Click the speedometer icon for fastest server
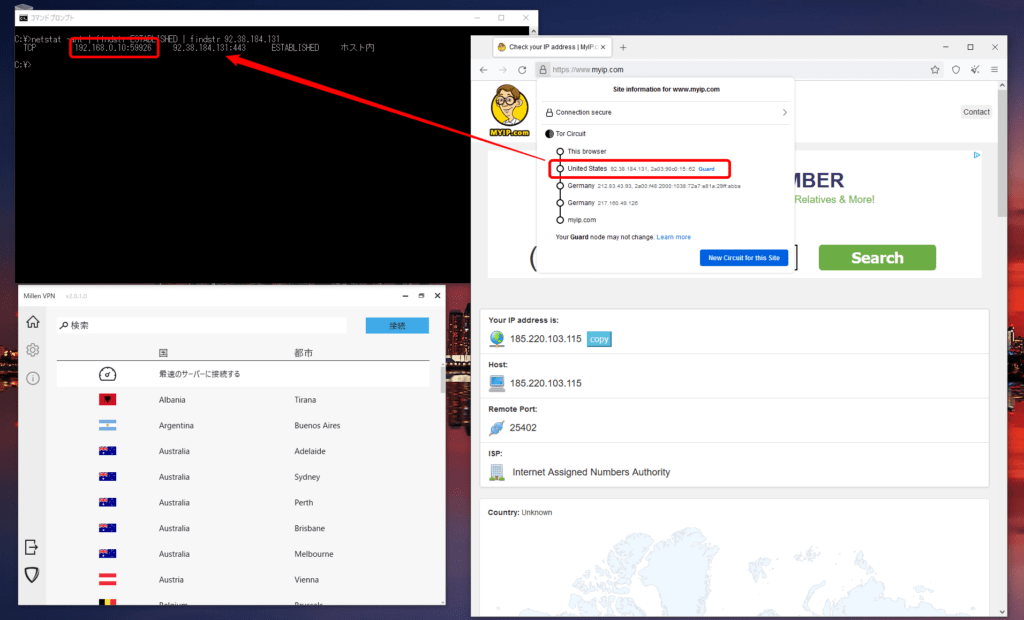This screenshot has width=1024, height=620. [x=107, y=374]
